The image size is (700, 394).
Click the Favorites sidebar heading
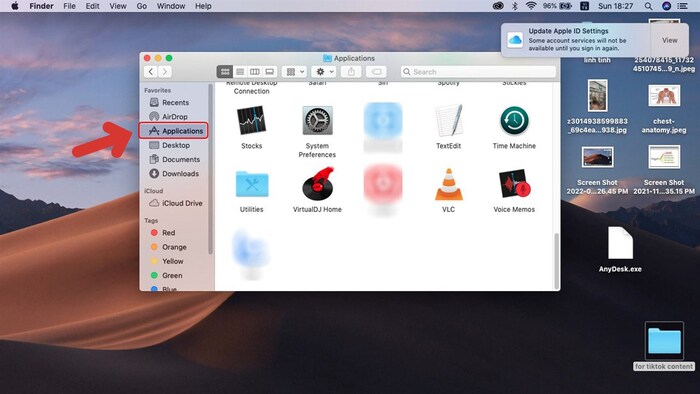[157, 90]
